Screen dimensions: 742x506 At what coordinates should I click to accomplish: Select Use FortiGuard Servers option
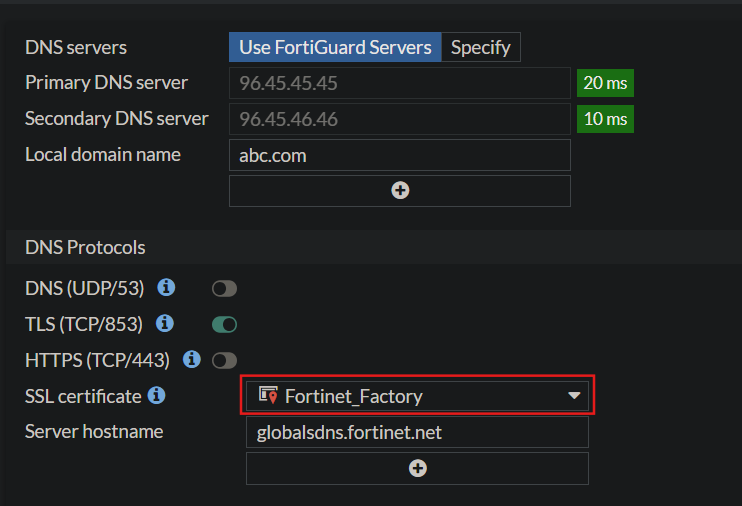[335, 47]
